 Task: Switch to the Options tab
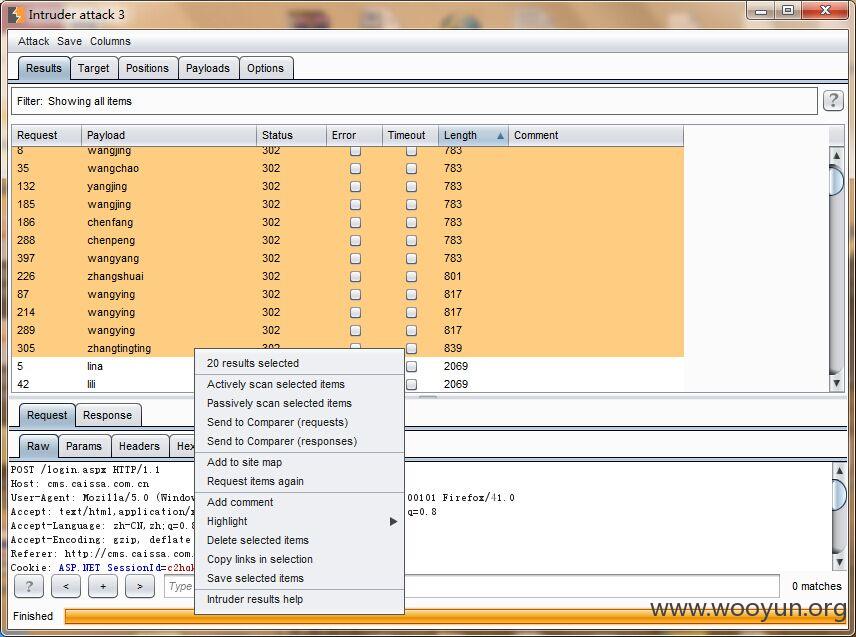point(265,68)
